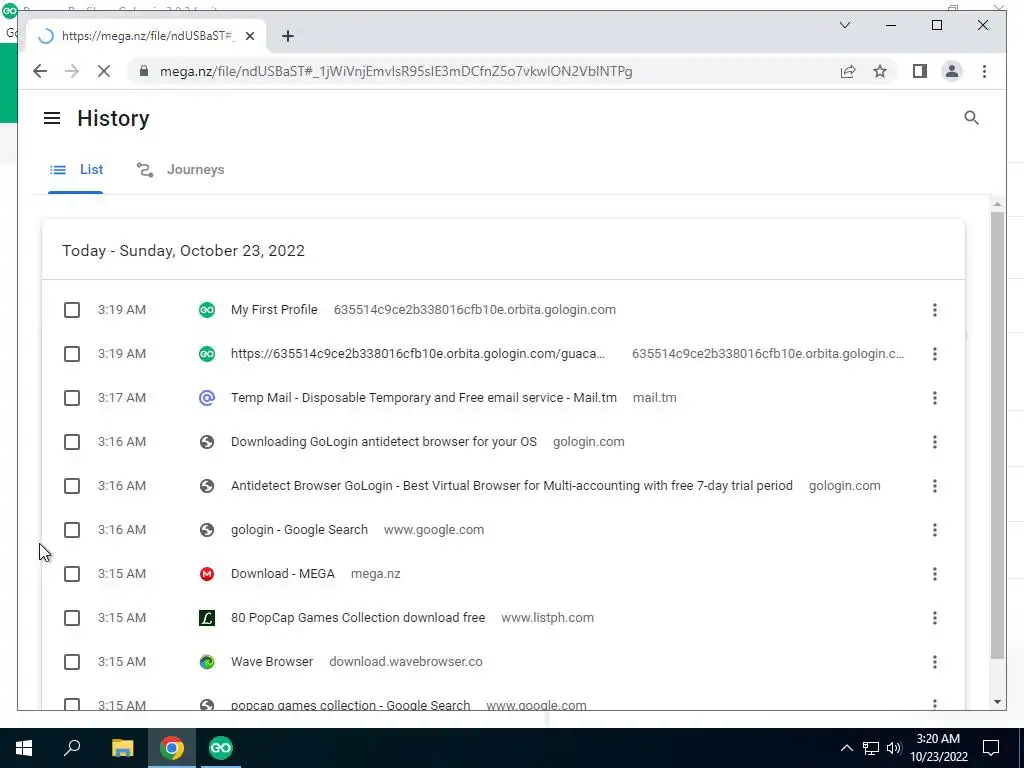Open actions for 80 PopCap Games entry
The height and width of the screenshot is (768, 1024).
pos(935,618)
